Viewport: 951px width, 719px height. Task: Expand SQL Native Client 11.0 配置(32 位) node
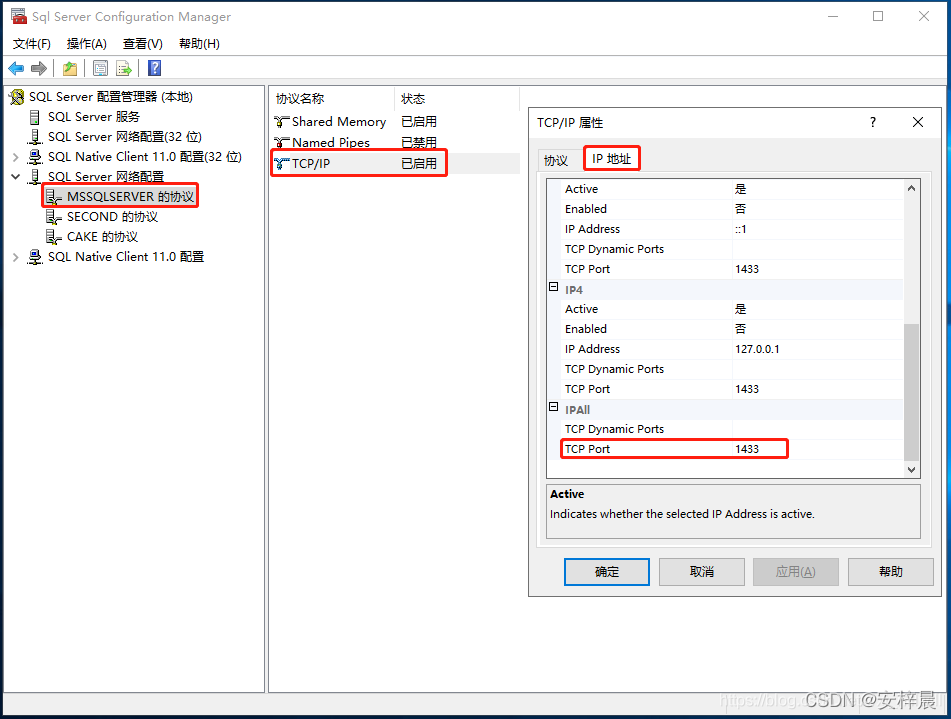(16, 157)
